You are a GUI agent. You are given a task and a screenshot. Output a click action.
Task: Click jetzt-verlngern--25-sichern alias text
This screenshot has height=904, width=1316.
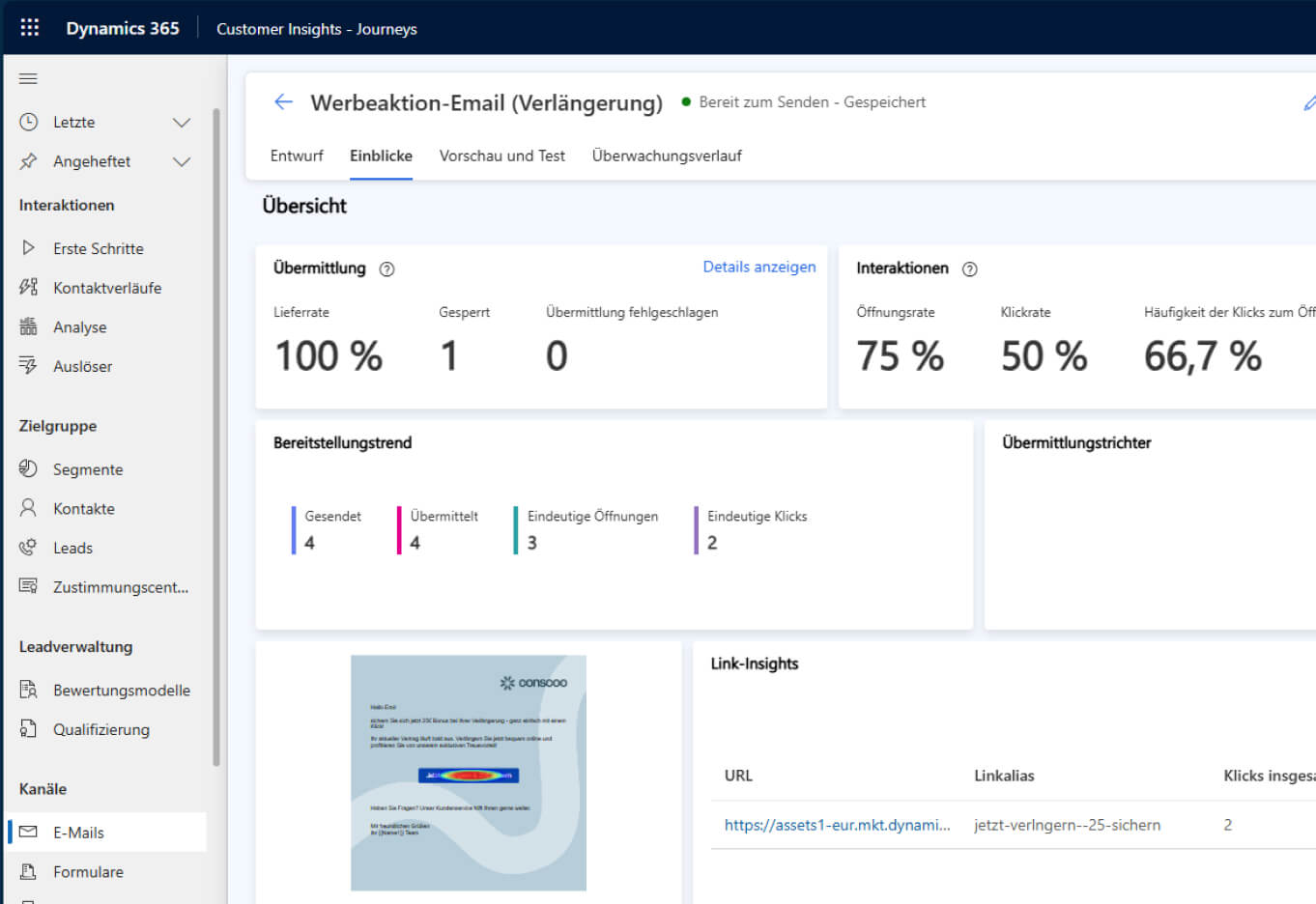click(1068, 825)
